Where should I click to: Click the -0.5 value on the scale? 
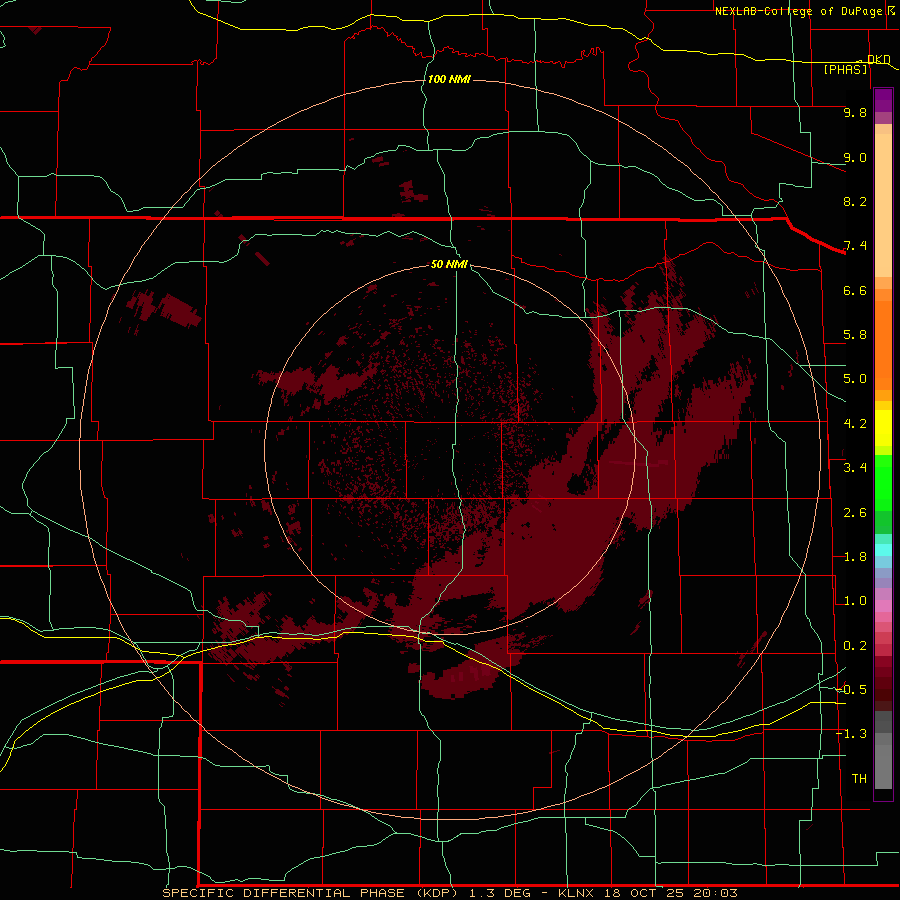tap(852, 690)
